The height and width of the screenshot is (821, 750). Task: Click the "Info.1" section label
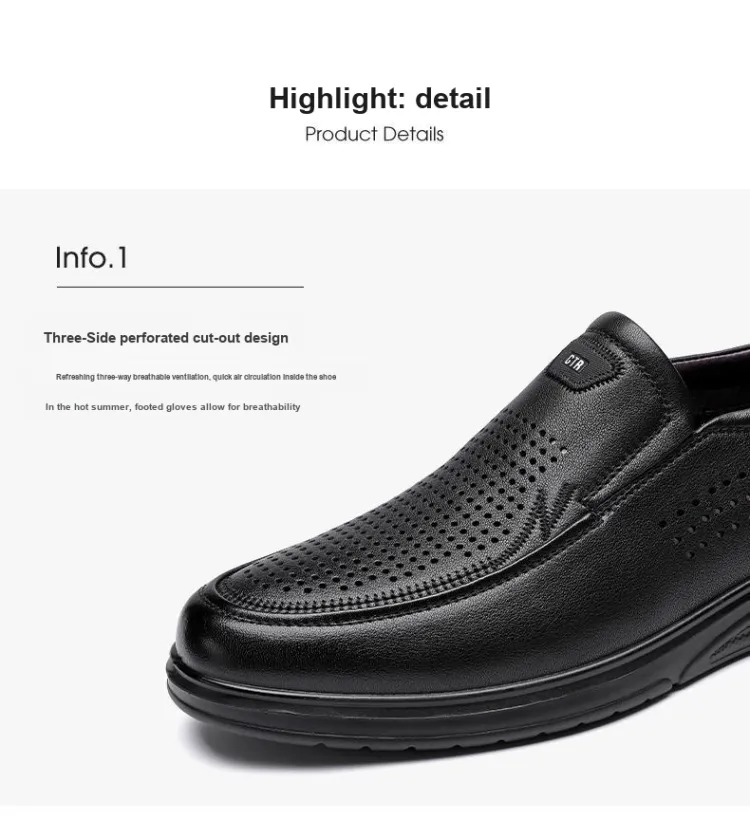[x=91, y=258]
